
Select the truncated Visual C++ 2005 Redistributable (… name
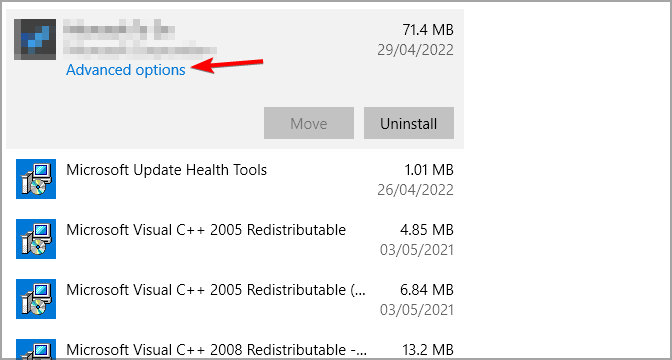point(216,290)
